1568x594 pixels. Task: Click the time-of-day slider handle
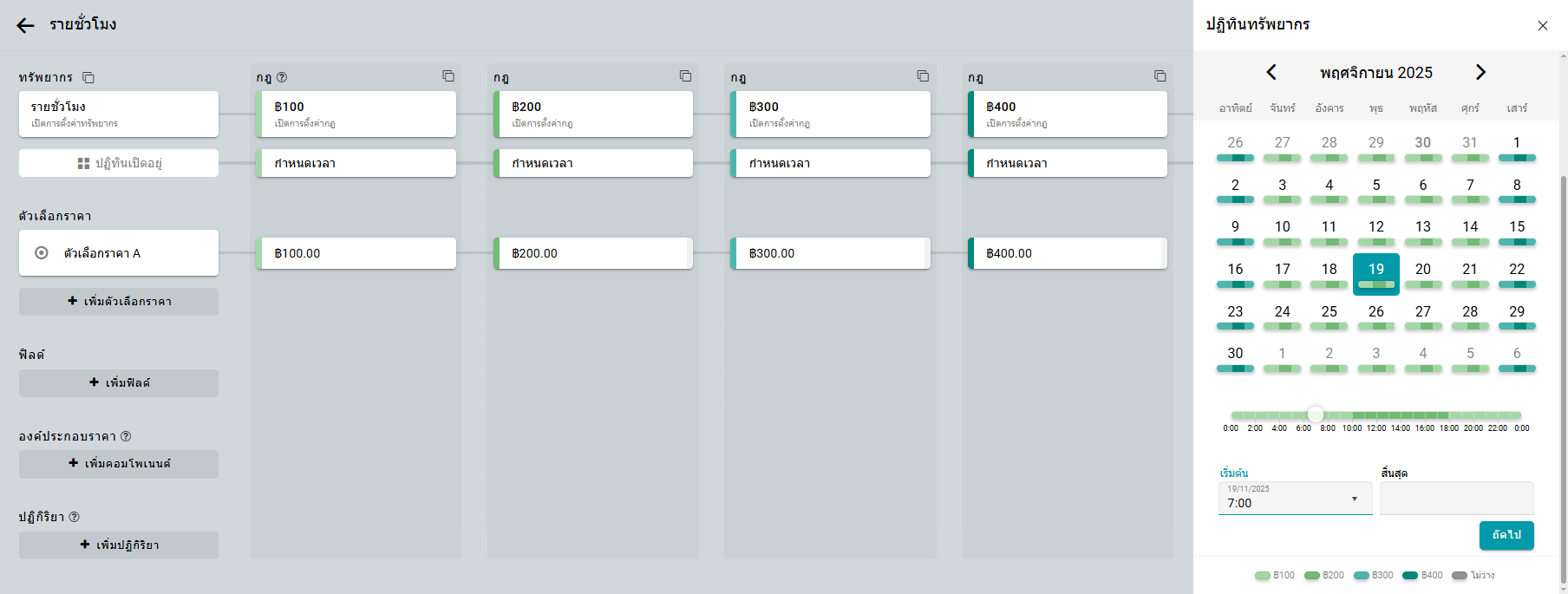[x=1316, y=414]
